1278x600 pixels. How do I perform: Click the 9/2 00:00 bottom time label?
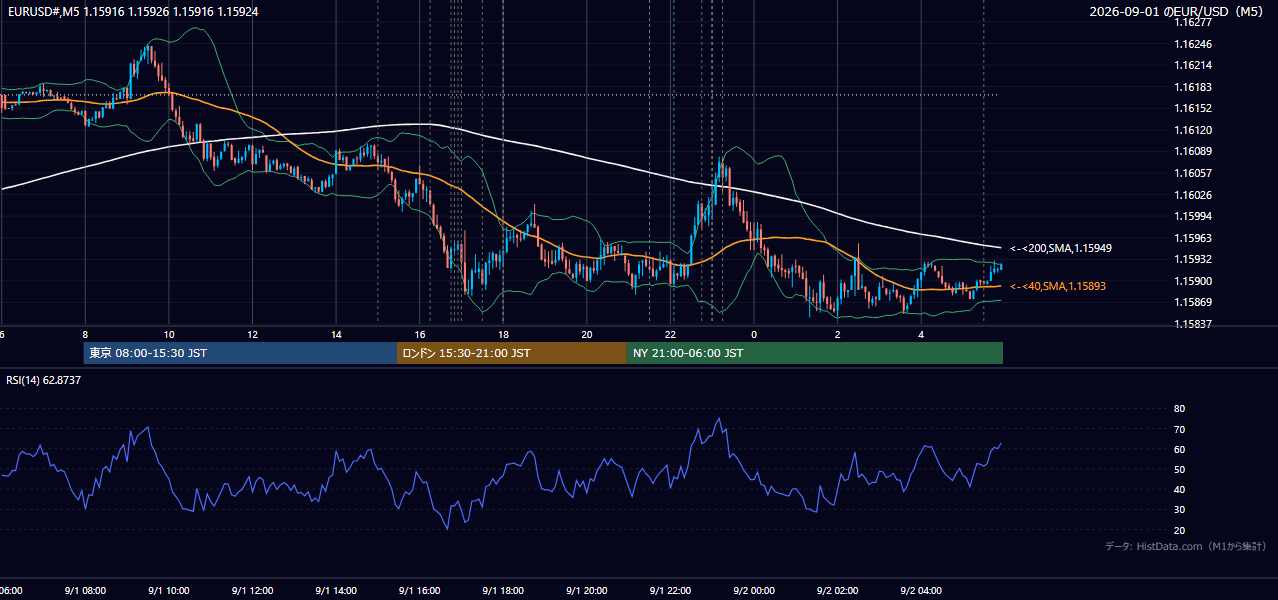point(754,590)
